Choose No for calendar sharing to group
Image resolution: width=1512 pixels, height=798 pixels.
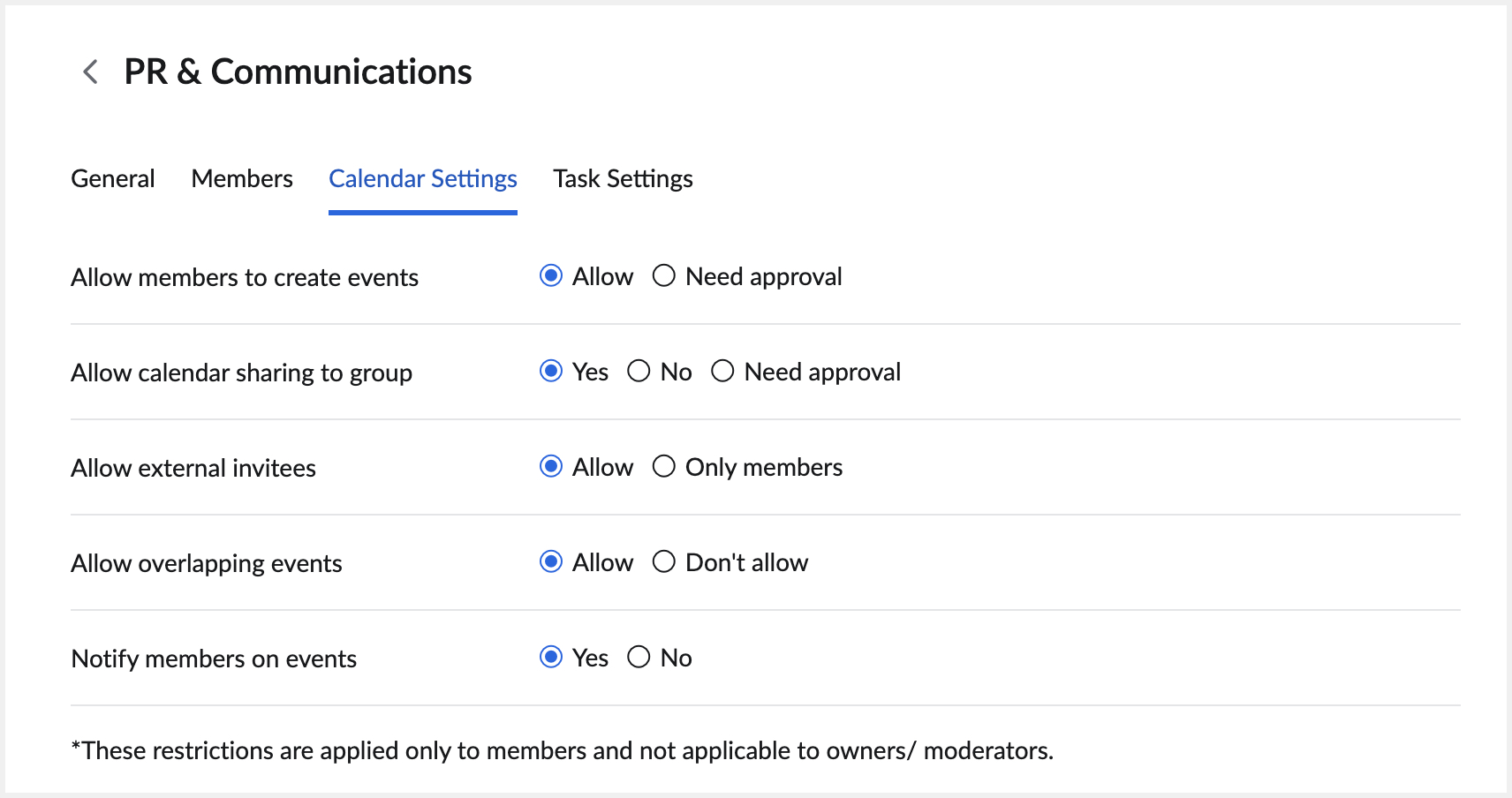639,371
